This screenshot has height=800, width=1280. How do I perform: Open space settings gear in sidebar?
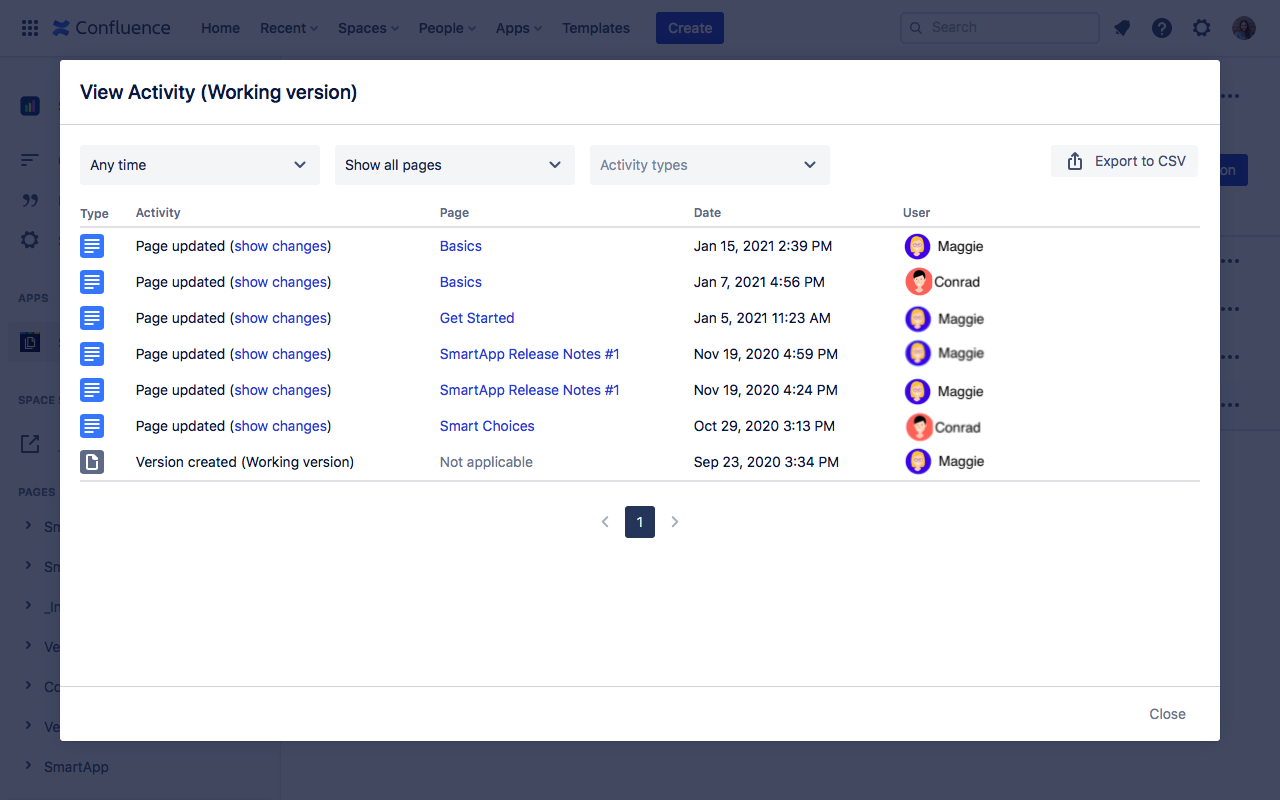coord(29,239)
